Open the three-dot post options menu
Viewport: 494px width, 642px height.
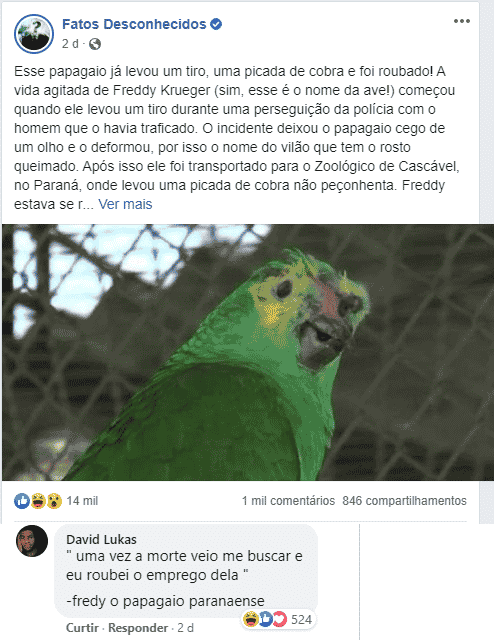[461, 21]
